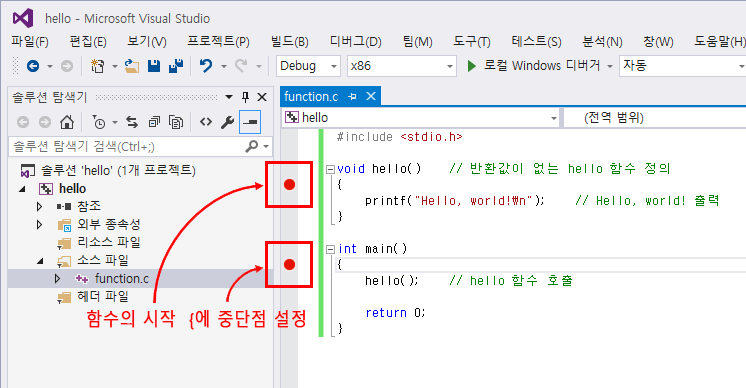Close the function.c tab
Screen dimensions: 746x388
point(371,97)
